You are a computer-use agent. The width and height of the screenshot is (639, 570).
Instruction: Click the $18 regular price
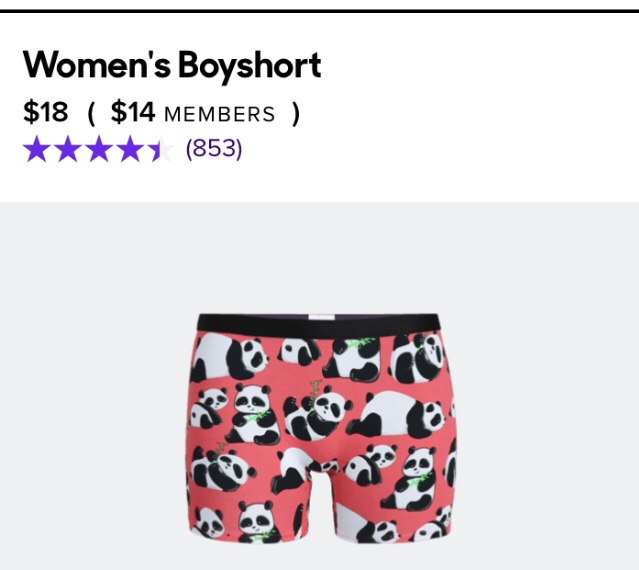[x=45, y=112]
